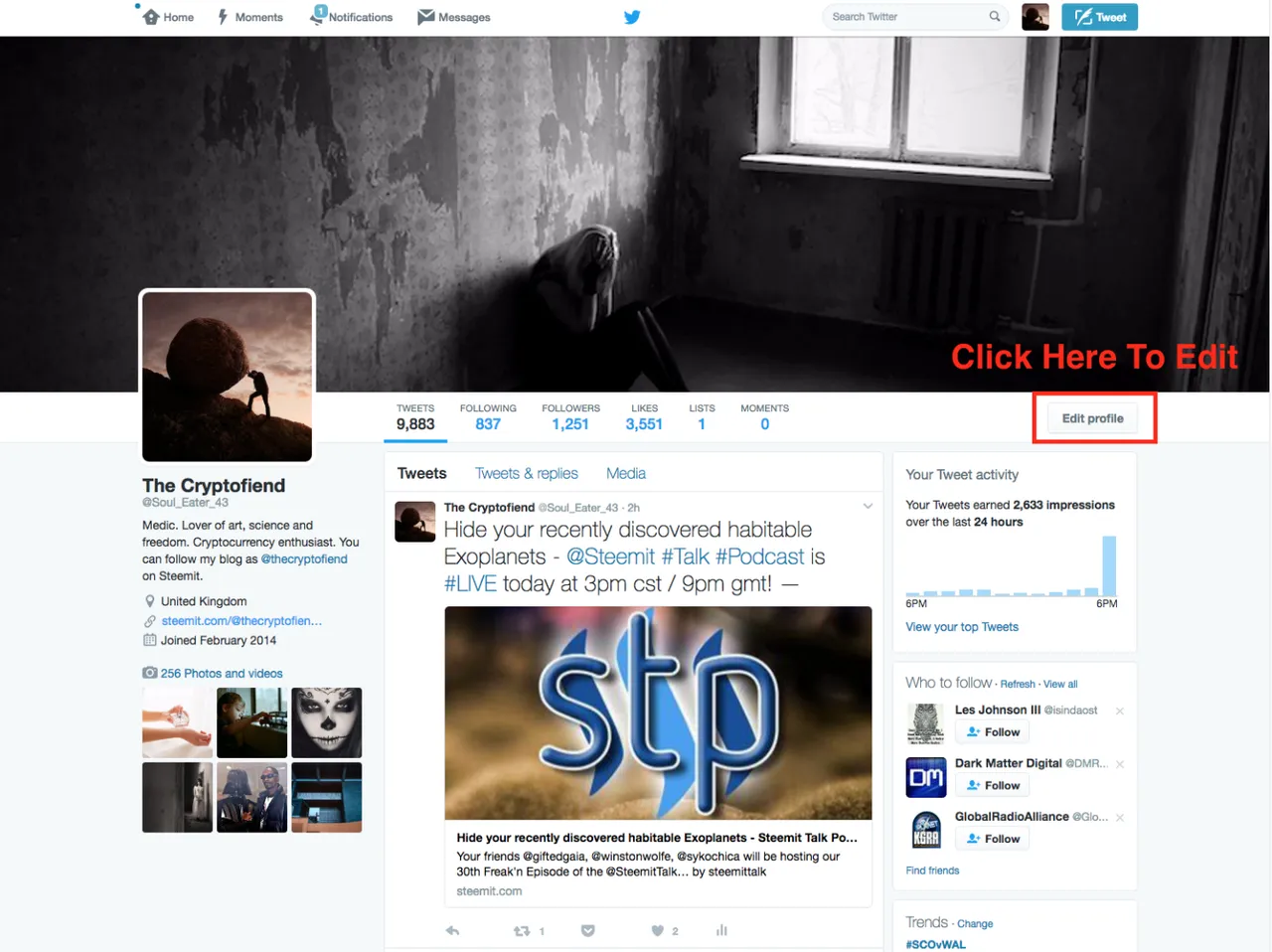Dismiss GlobalRadioAlliance suggestion
The width and height of the screenshot is (1272, 952).
tap(1120, 818)
